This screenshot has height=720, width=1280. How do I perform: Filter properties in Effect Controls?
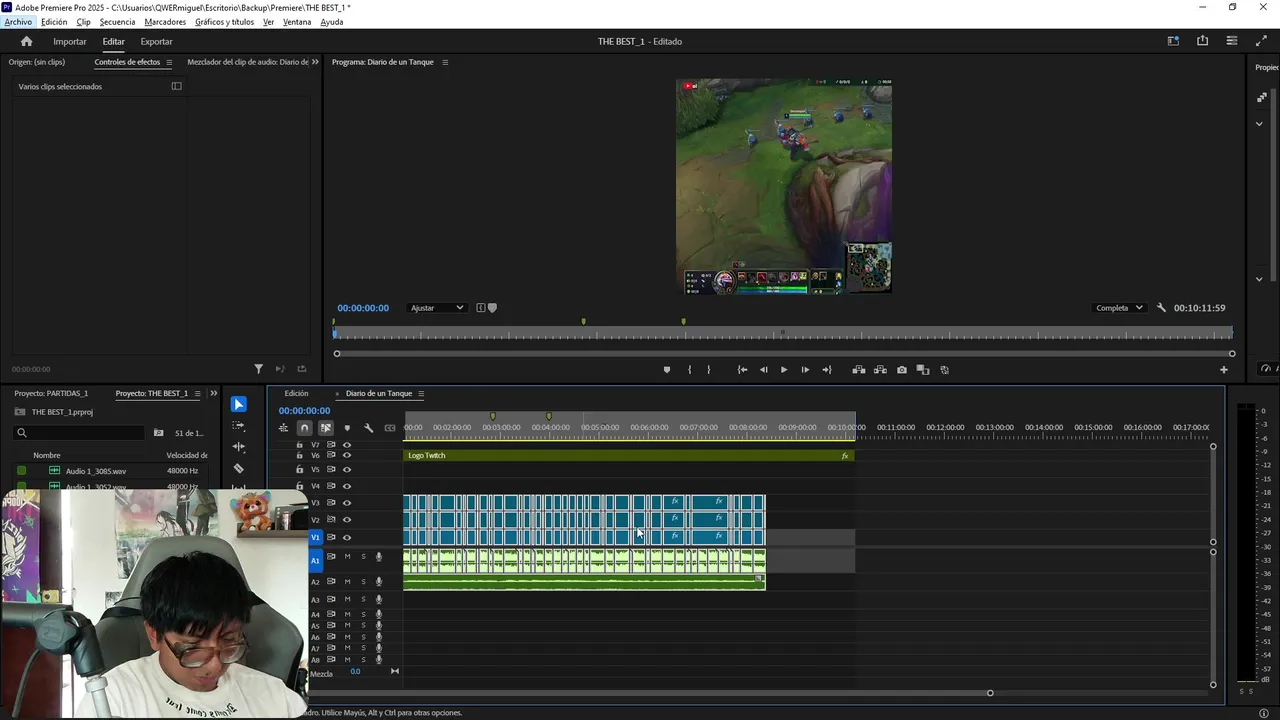point(258,369)
